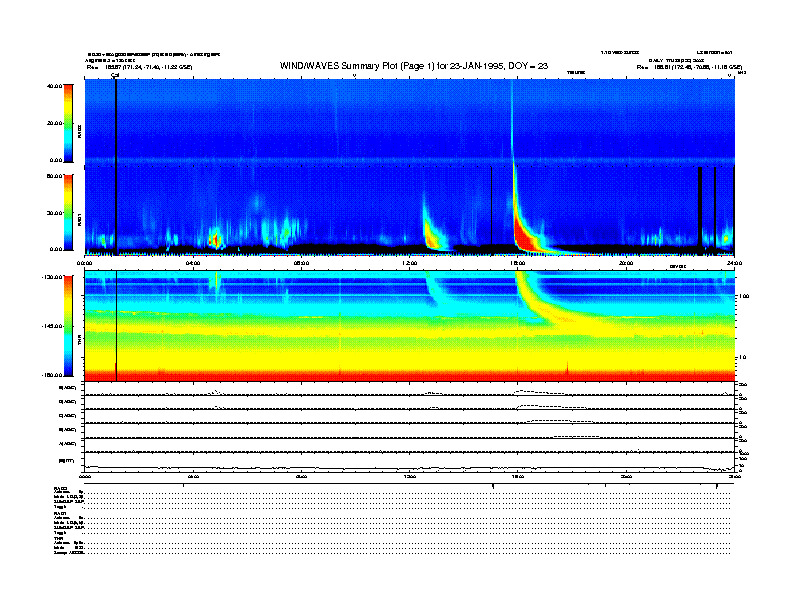Click the 40.00 tick on top color scale
This screenshot has height=612, width=792.
click(x=54, y=86)
